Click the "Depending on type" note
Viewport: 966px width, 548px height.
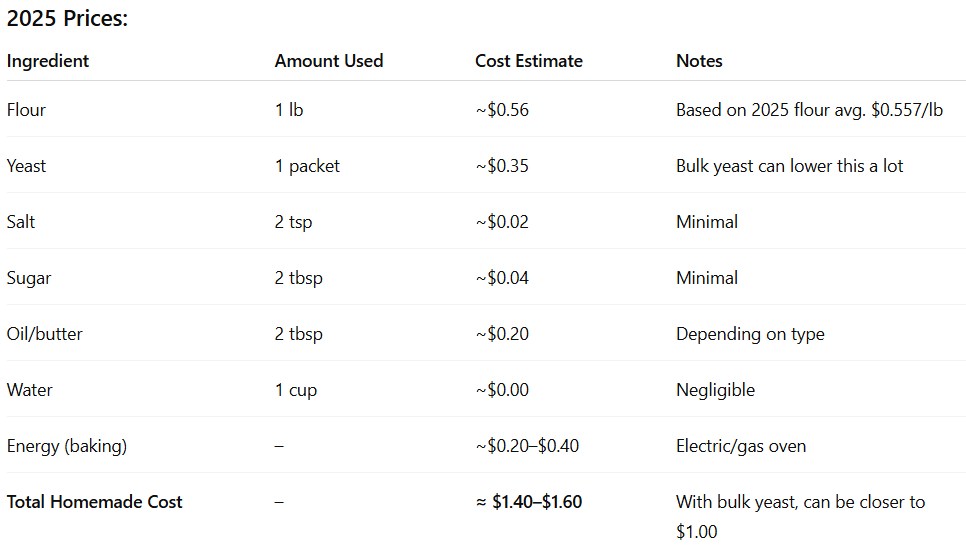pyautogui.click(x=750, y=334)
